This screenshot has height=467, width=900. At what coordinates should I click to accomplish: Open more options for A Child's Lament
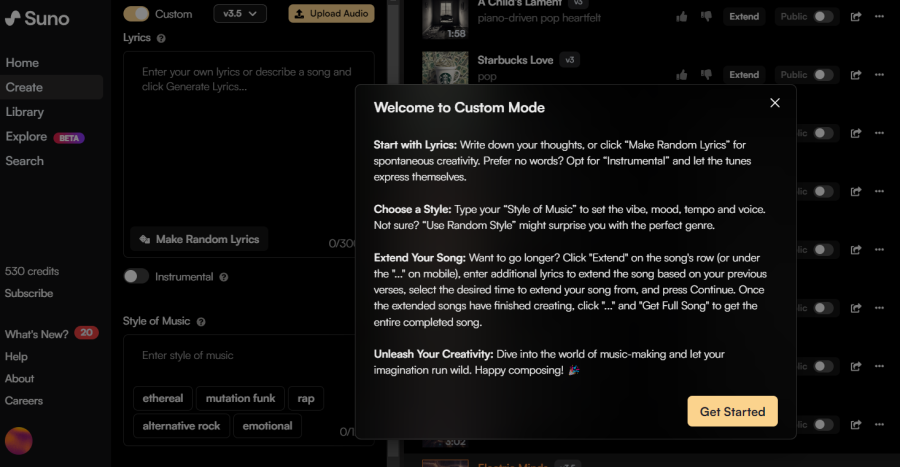click(879, 17)
